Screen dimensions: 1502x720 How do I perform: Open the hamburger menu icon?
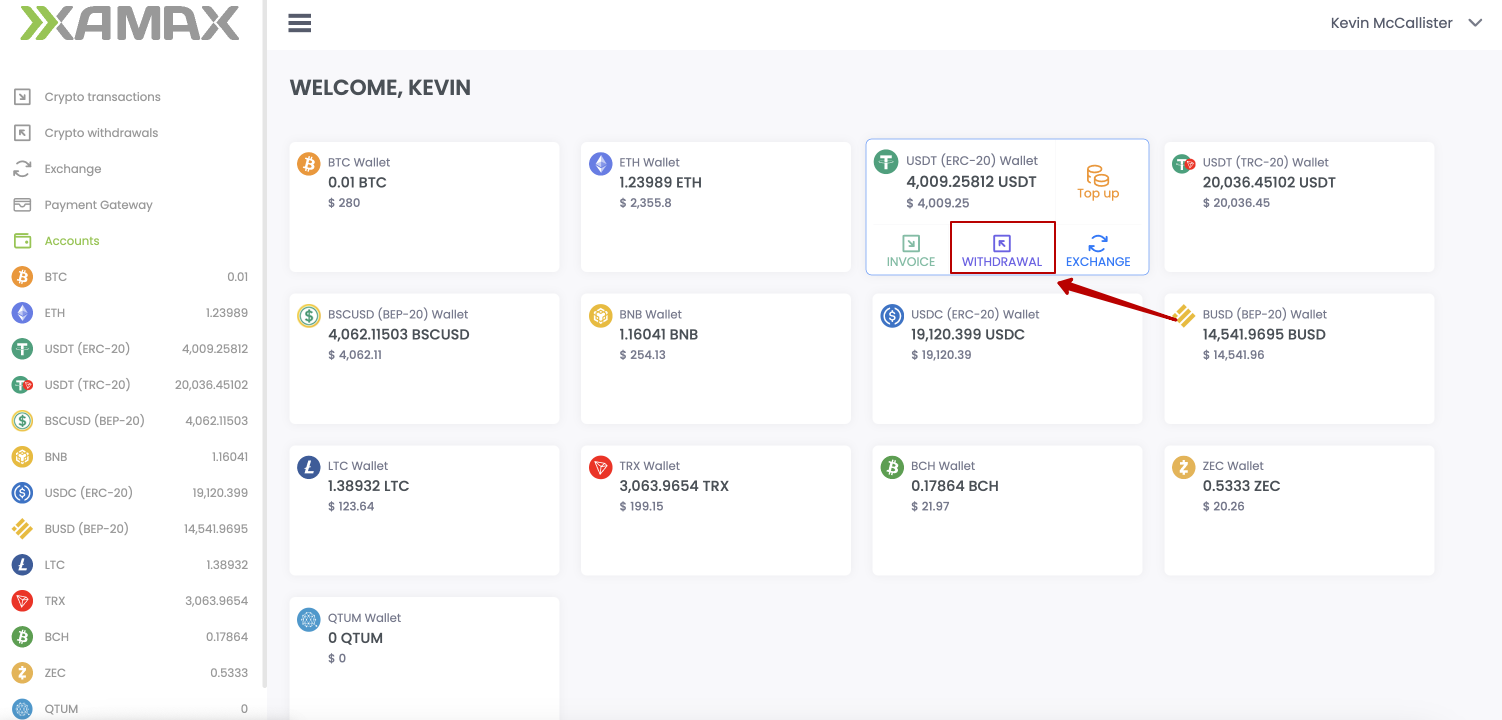[x=300, y=23]
